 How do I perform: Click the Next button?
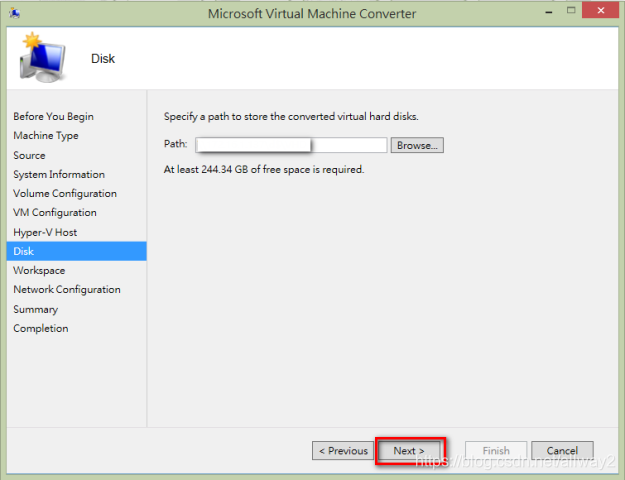click(409, 450)
